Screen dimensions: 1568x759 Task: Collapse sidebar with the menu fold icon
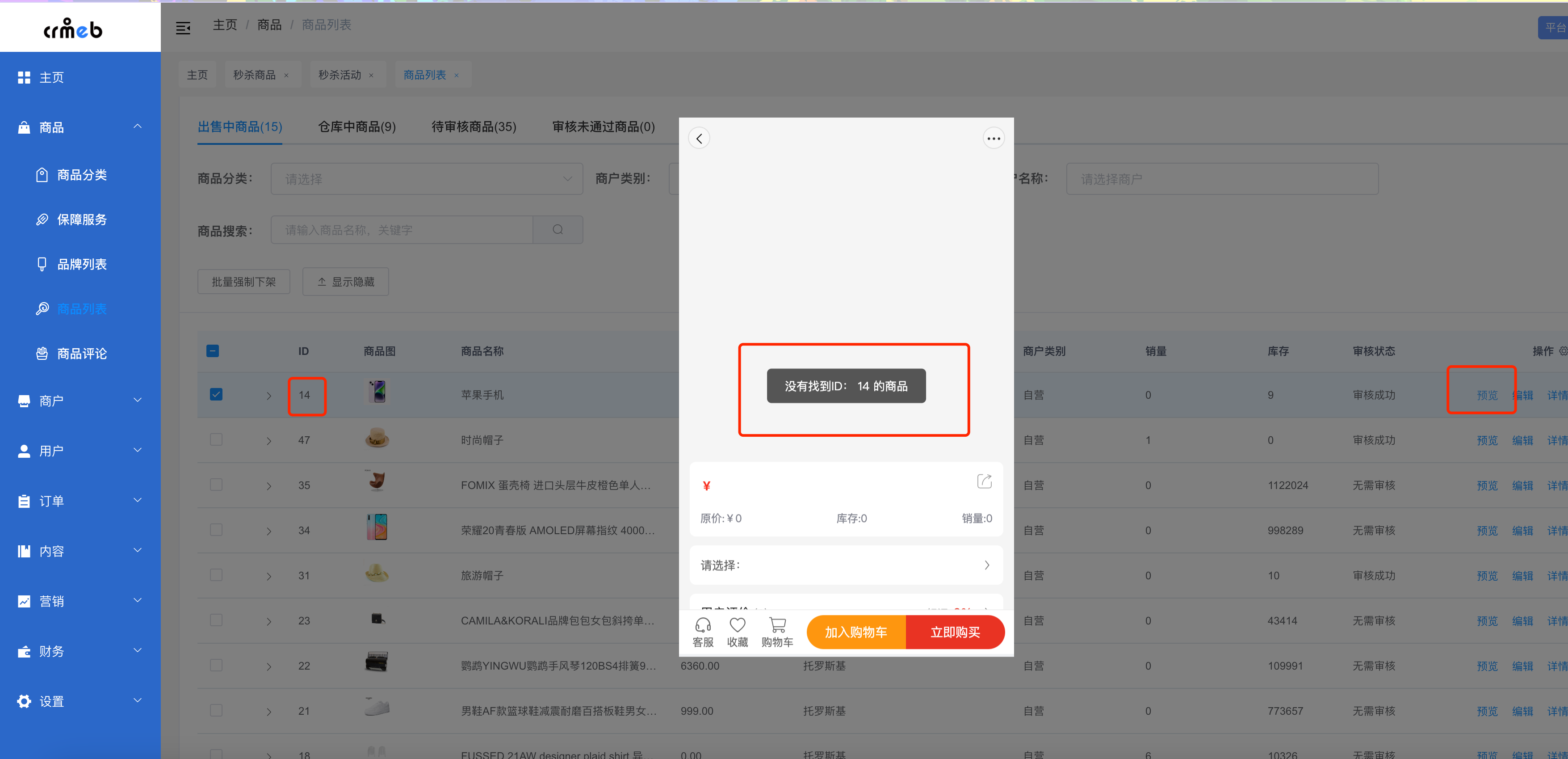(x=183, y=28)
